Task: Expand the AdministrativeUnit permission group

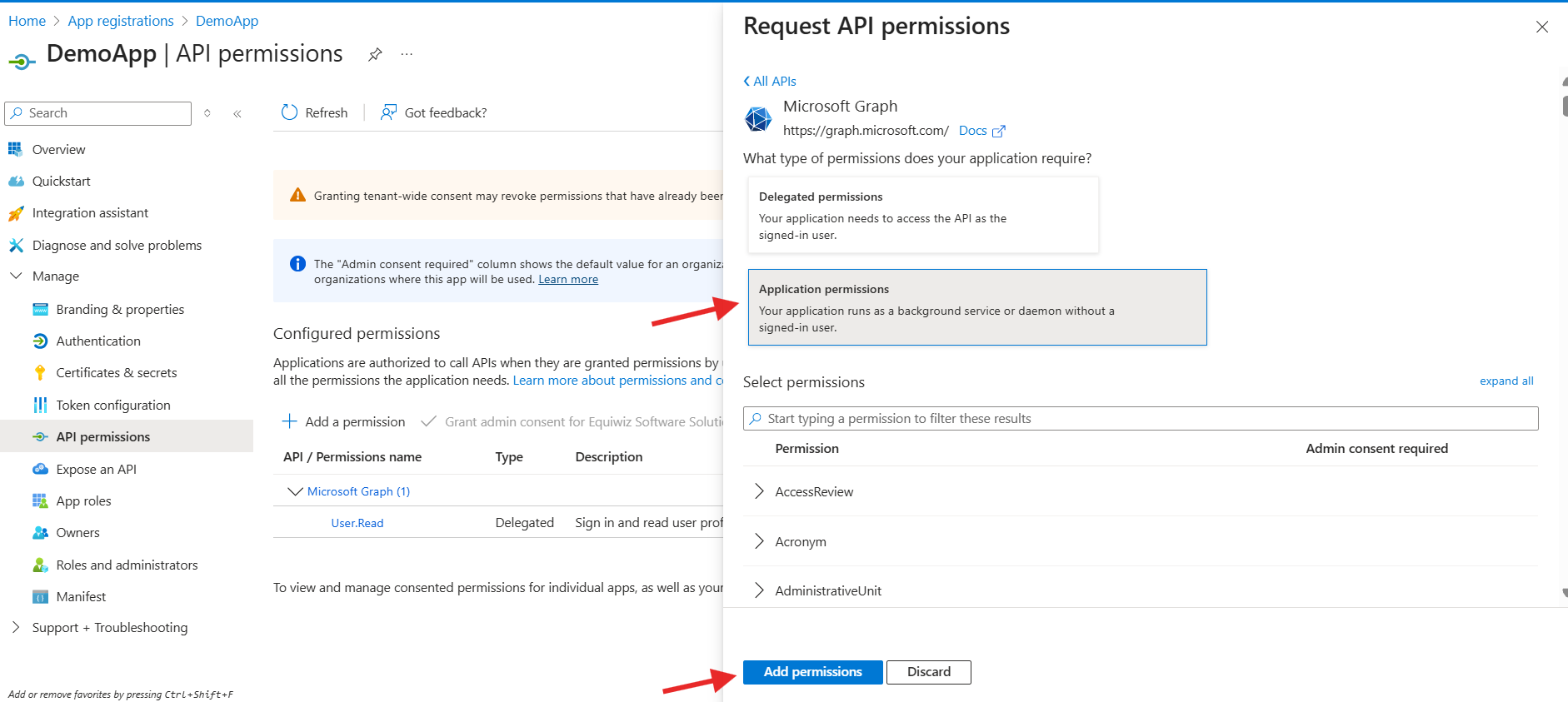Action: pyautogui.click(x=758, y=590)
